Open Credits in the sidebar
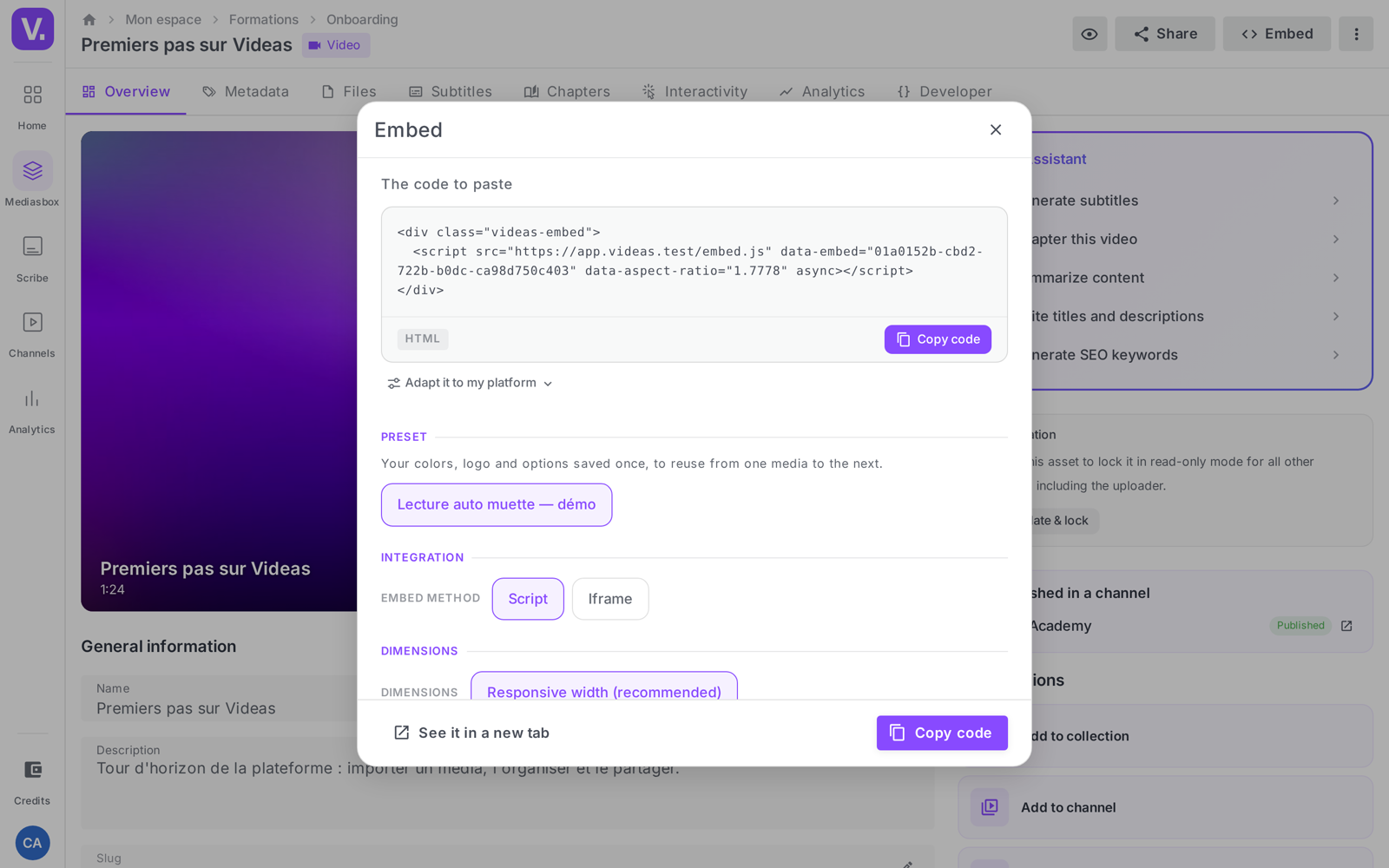Image resolution: width=1389 pixels, height=868 pixels. pyautogui.click(x=32, y=781)
